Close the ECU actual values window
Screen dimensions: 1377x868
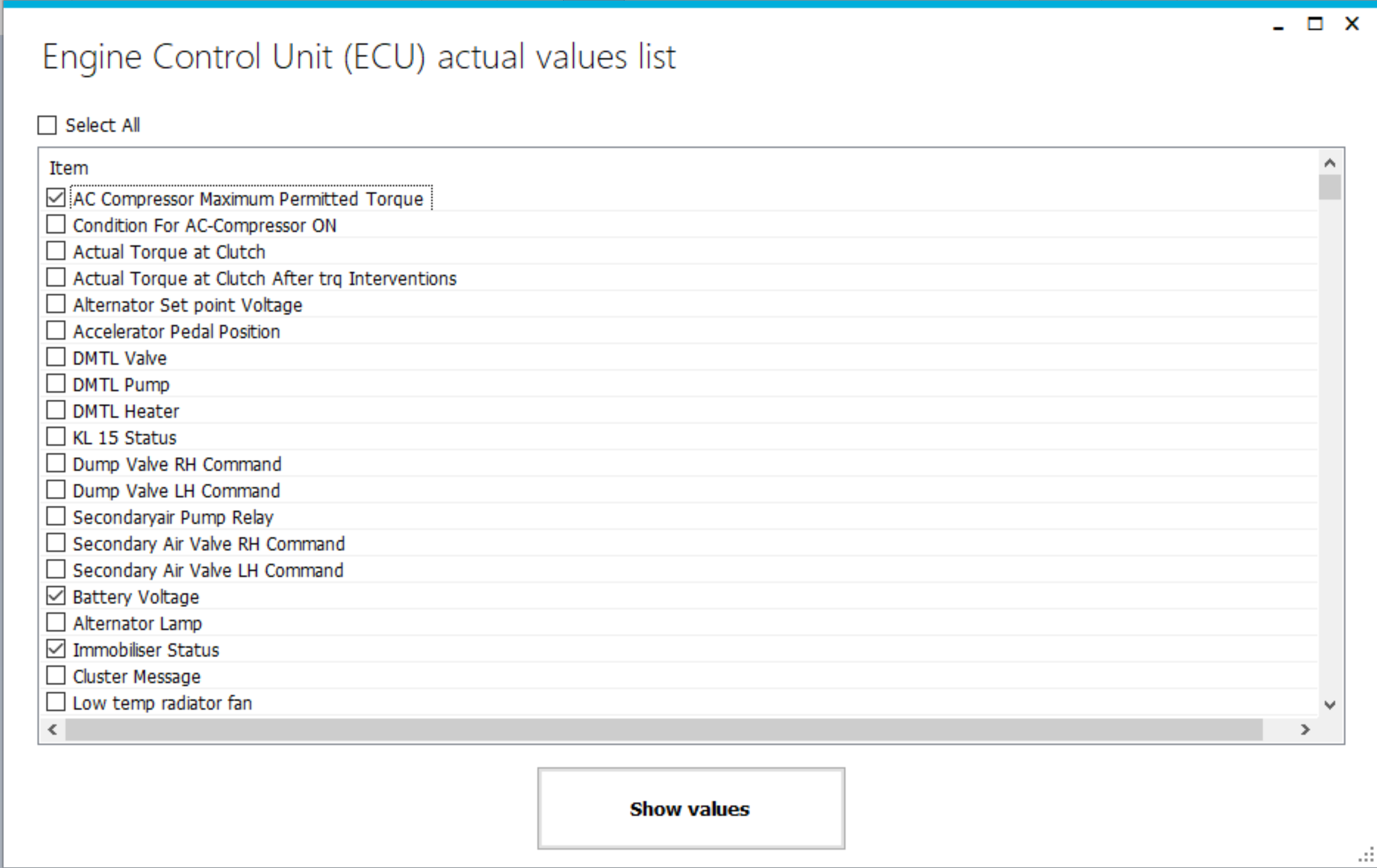click(x=1352, y=24)
